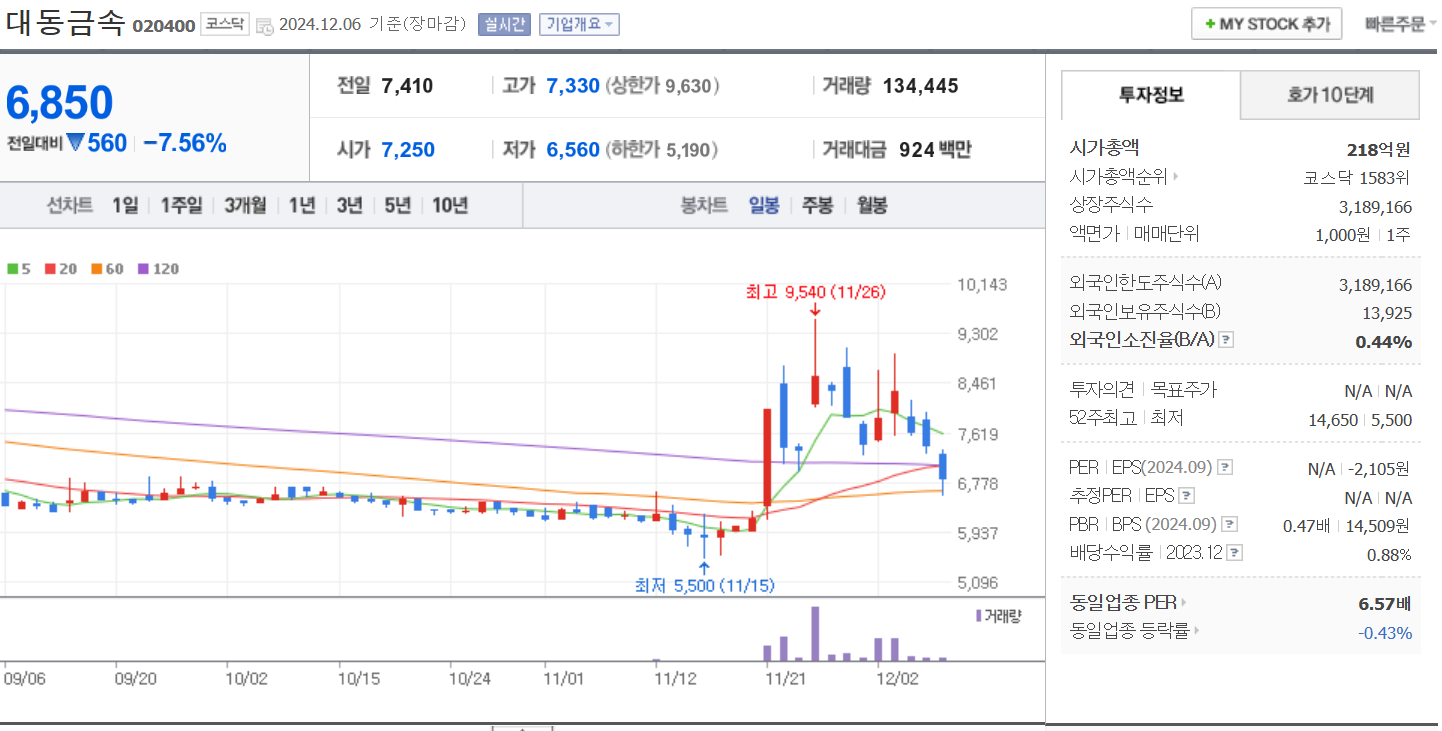Click the 외국인보유주식수 value 13,925
This screenshot has width=1442, height=731.
1387,313
